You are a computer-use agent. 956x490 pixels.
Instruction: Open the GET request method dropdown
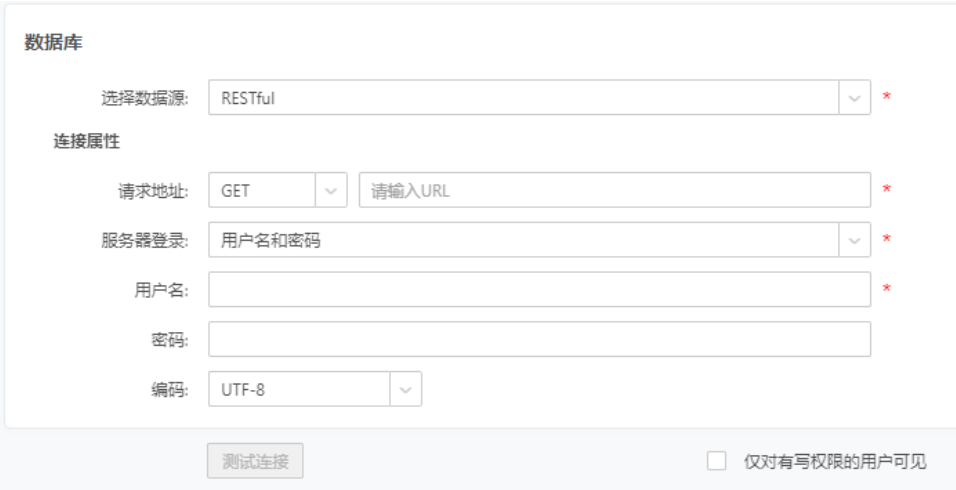pos(262,190)
